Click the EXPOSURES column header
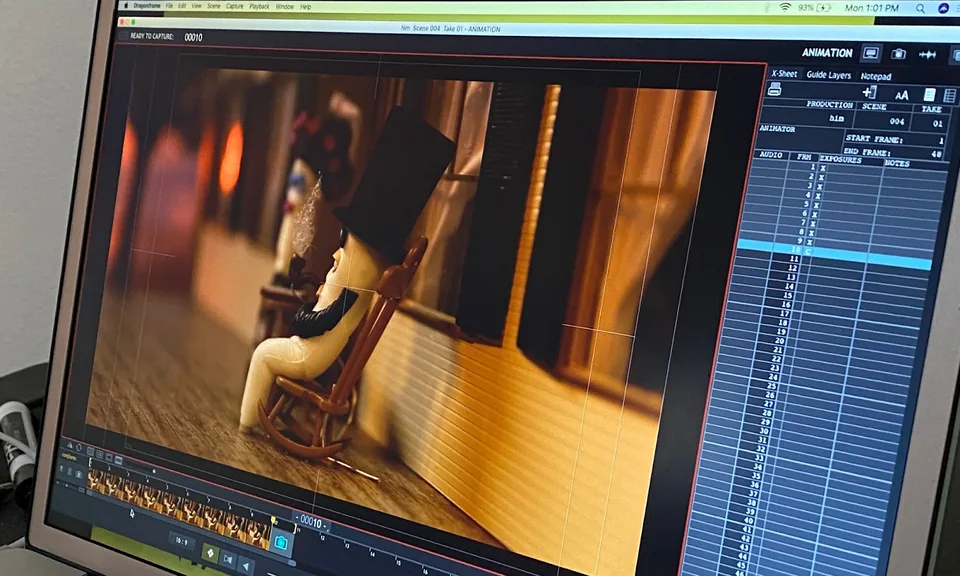 840,159
